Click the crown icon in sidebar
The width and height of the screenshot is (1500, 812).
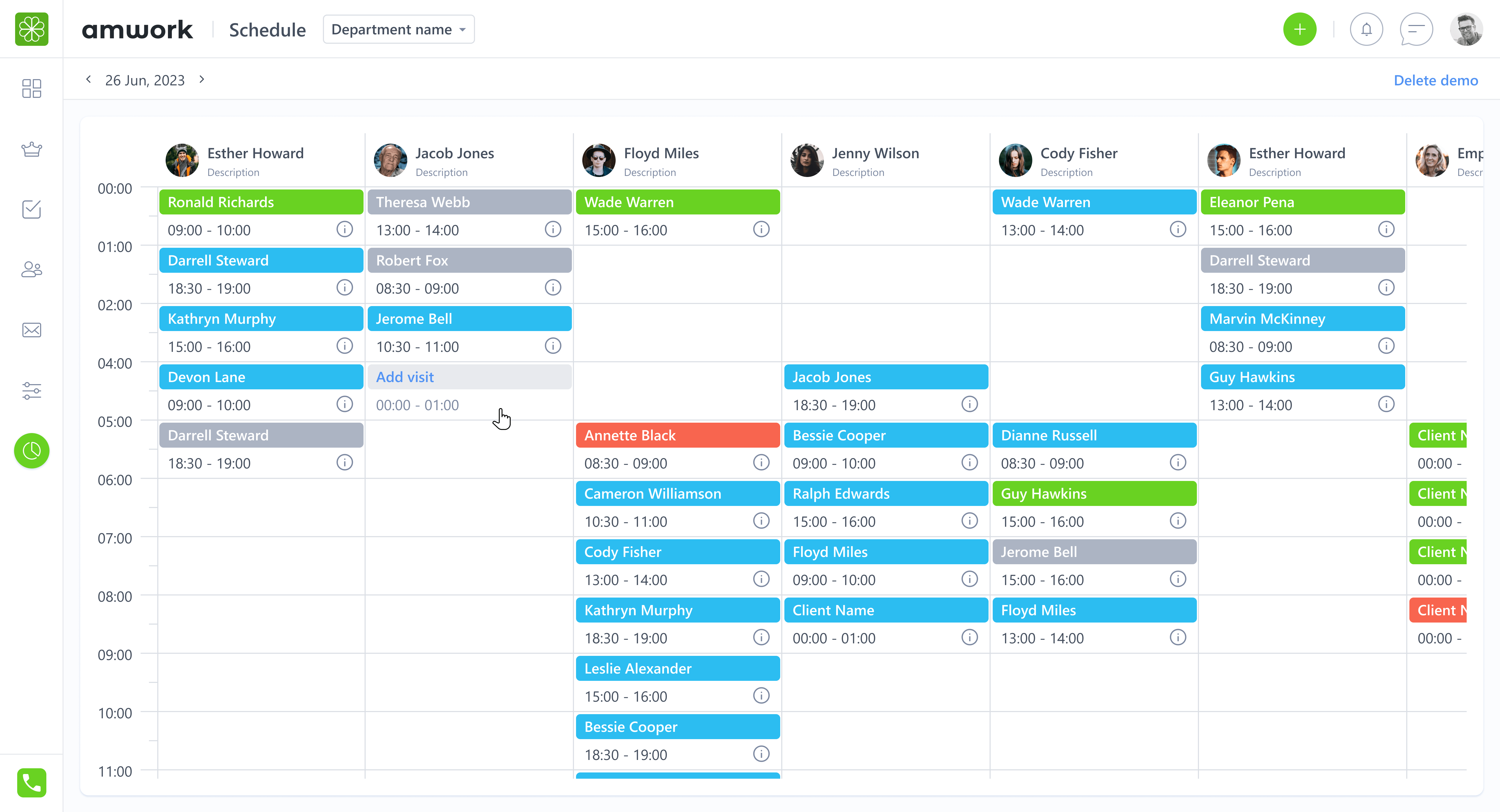click(x=32, y=150)
